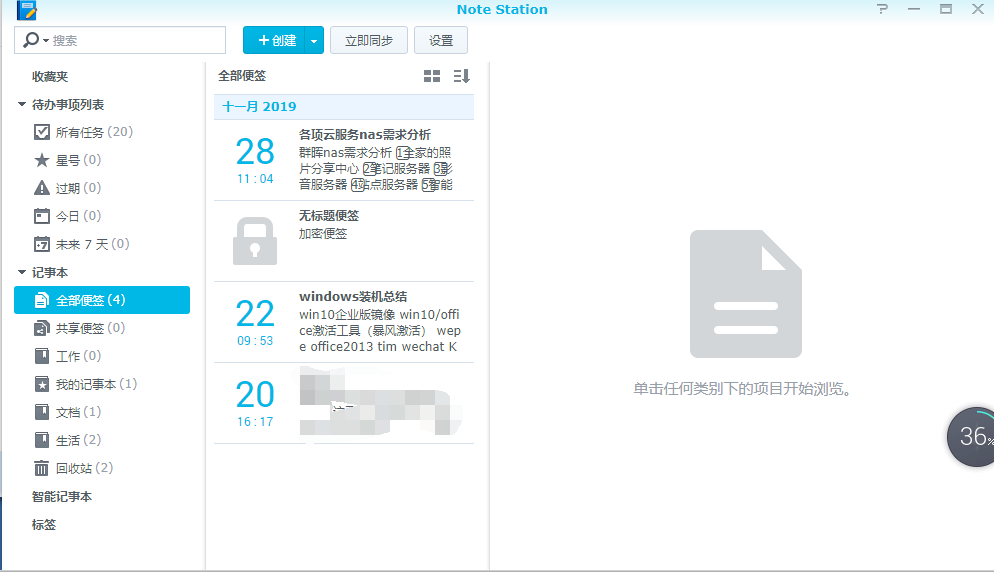Click the lock icon on encrypted note
This screenshot has width=994, height=572.
(254, 241)
